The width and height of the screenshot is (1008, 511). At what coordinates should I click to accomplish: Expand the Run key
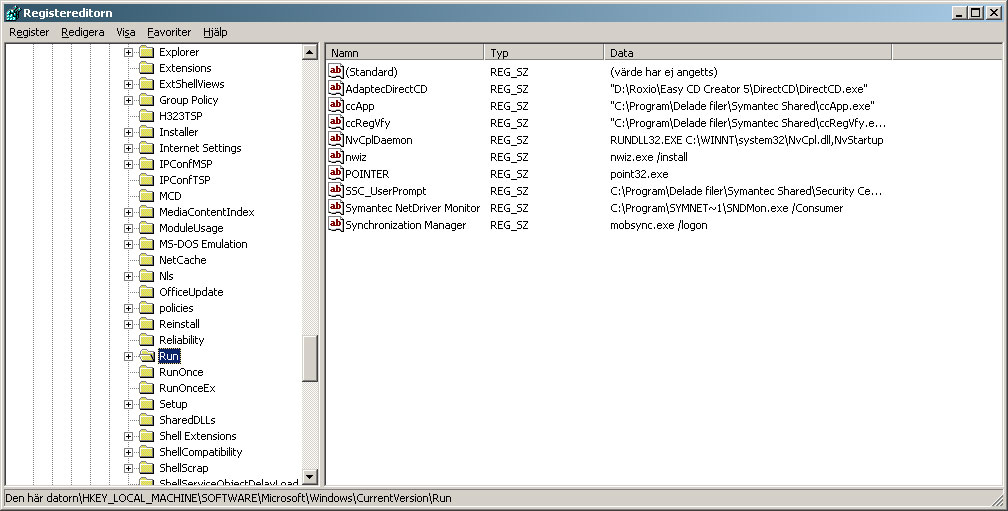129,356
